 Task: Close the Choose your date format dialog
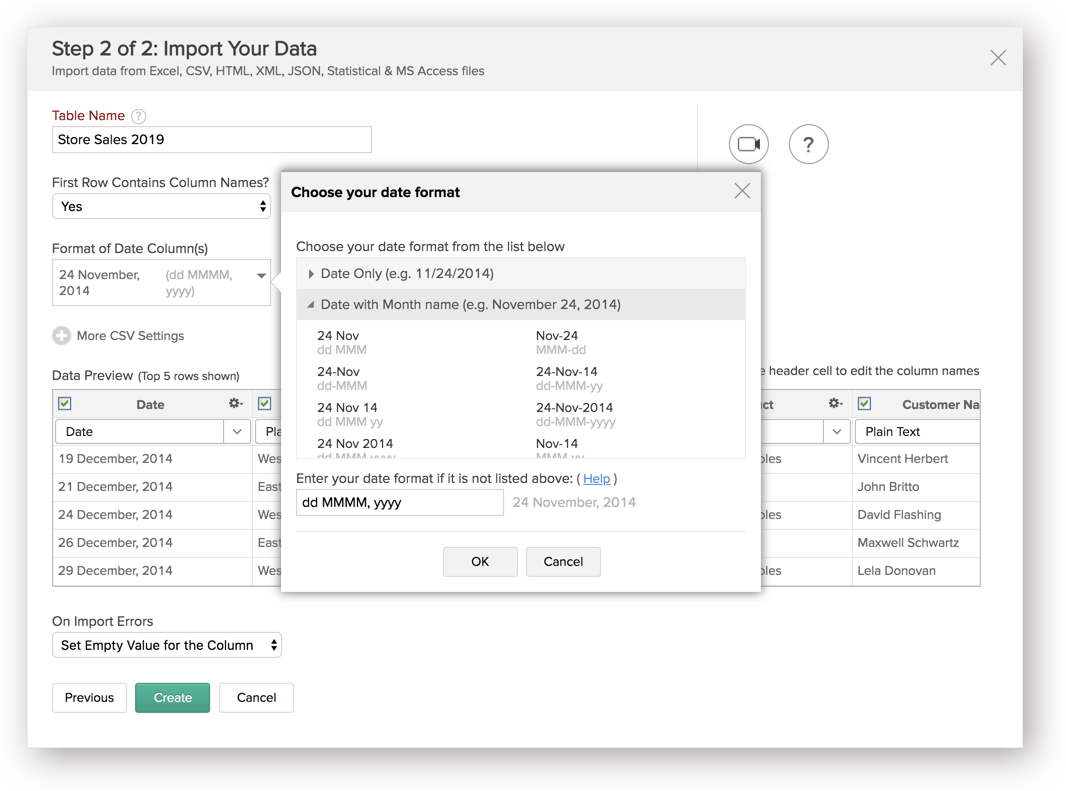point(742,191)
